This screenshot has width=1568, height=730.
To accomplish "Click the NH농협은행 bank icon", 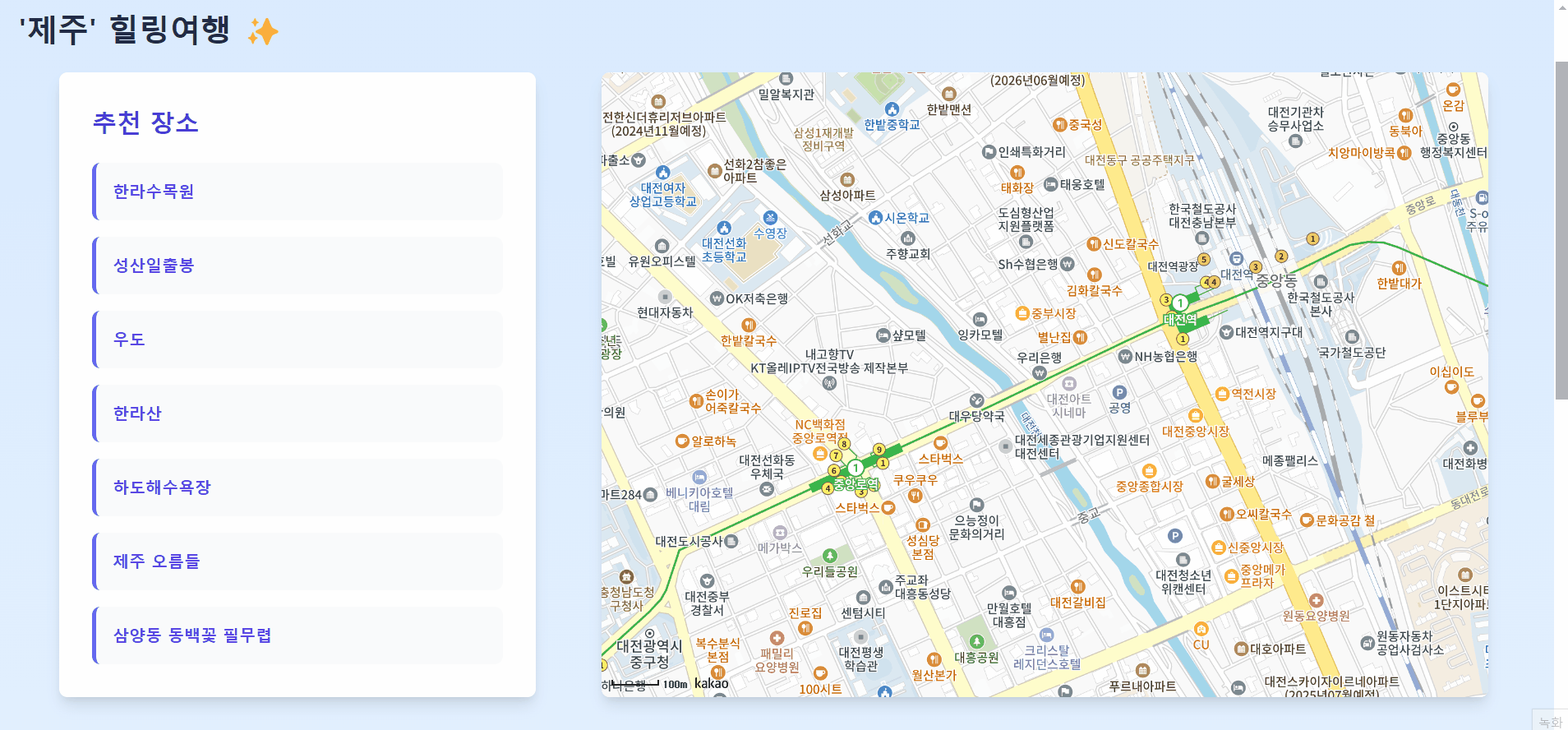I will [x=1125, y=356].
